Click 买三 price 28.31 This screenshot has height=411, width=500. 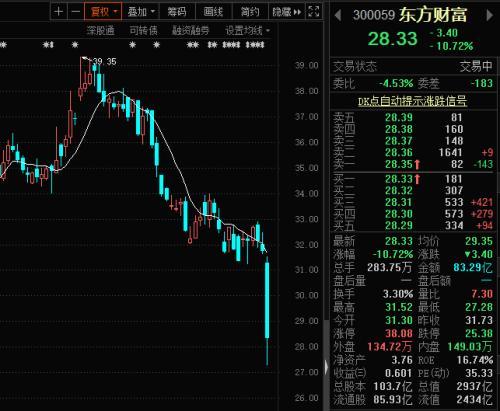[x=399, y=202]
